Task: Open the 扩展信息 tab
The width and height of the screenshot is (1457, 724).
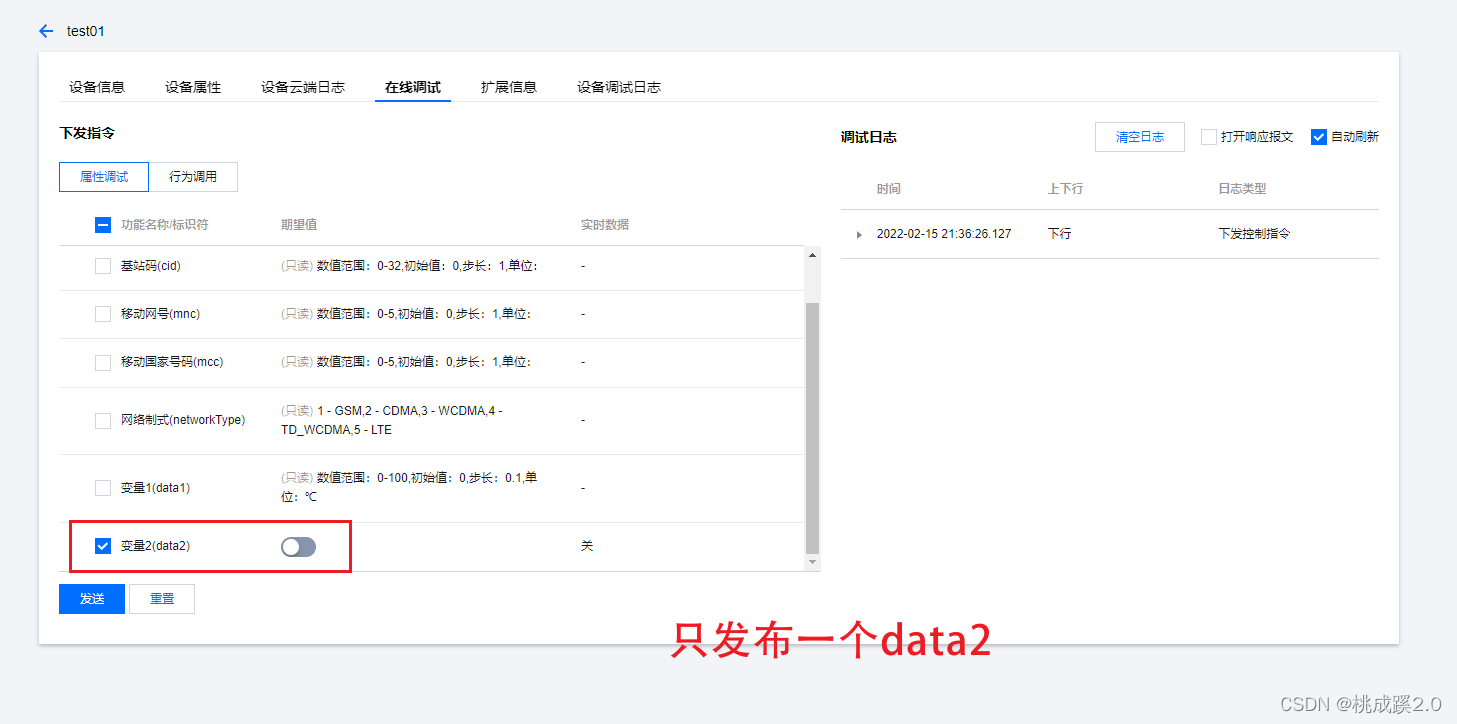Action: coord(508,87)
